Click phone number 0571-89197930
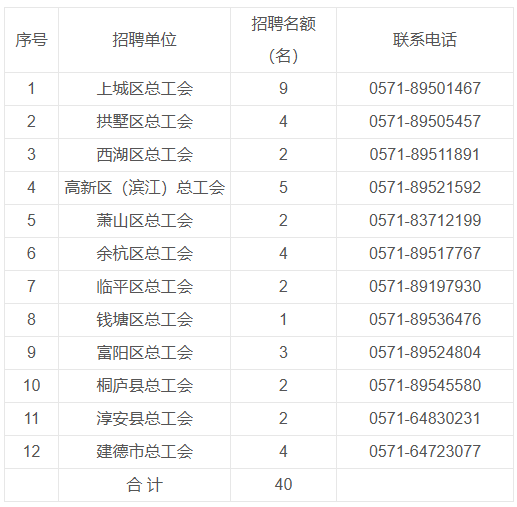Screen dimensions: 517x507 pos(425,286)
